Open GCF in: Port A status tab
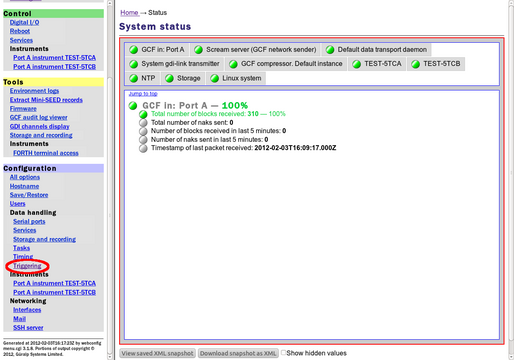The width and height of the screenshot is (514, 360). tap(157, 50)
